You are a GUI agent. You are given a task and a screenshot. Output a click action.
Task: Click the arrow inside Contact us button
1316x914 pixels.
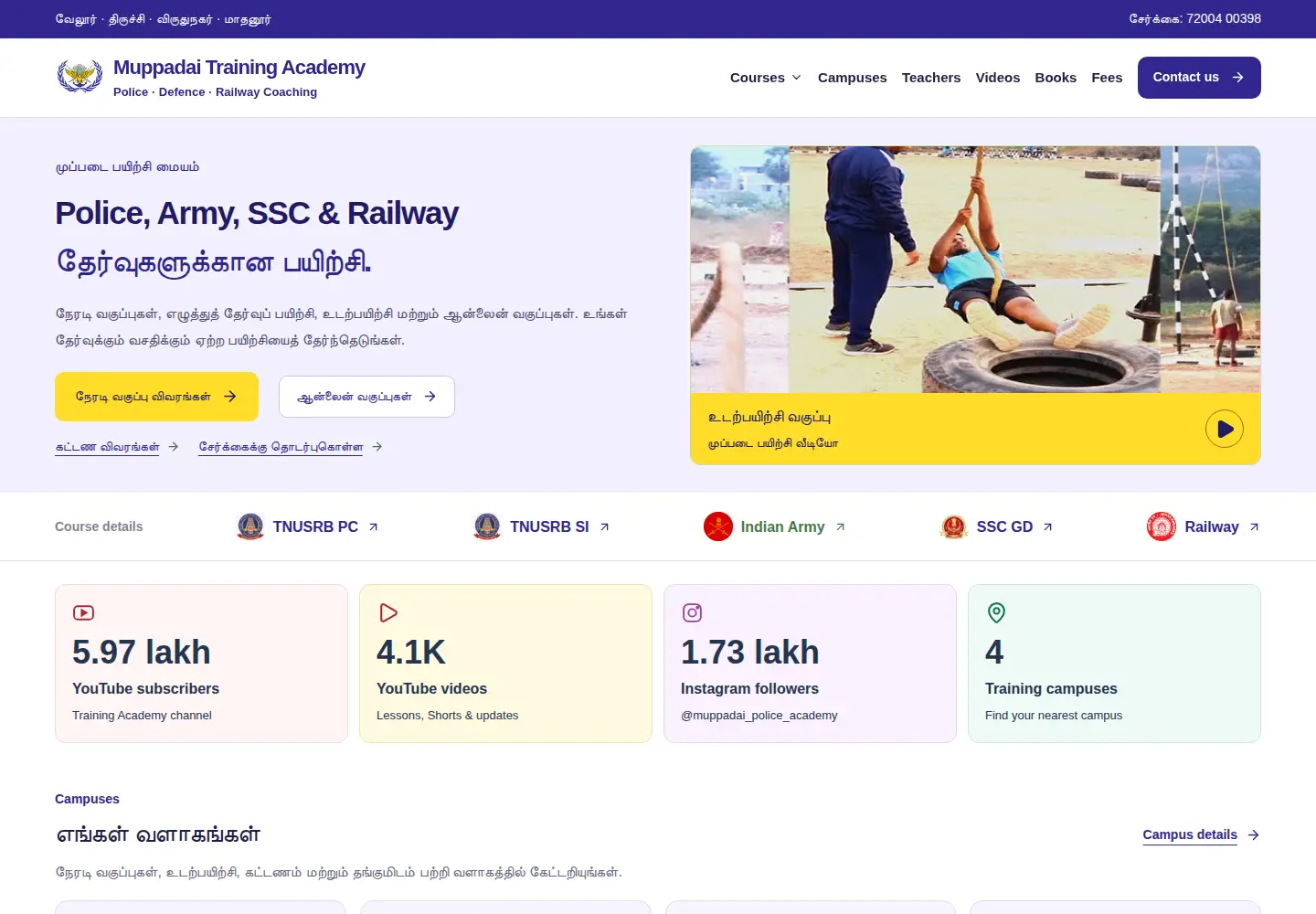[x=1237, y=78]
